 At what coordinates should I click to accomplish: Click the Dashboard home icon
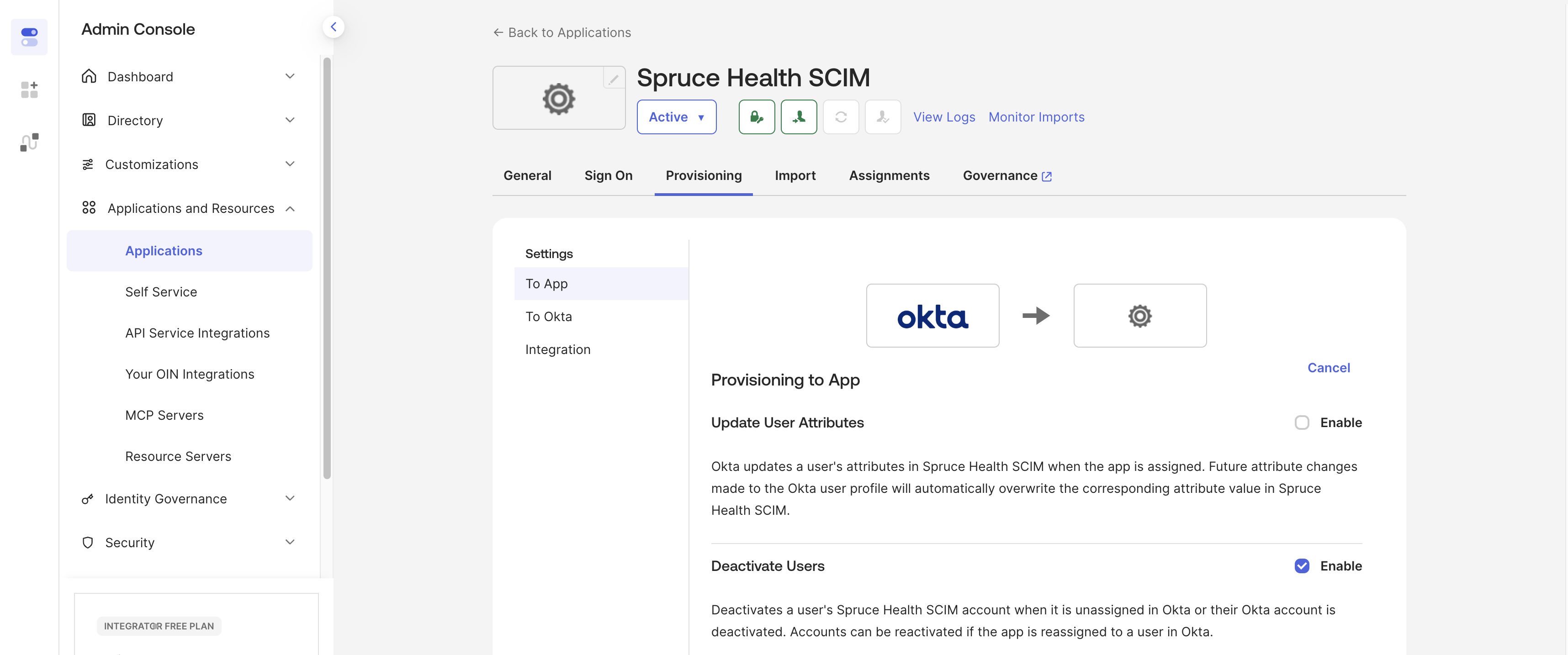(89, 76)
